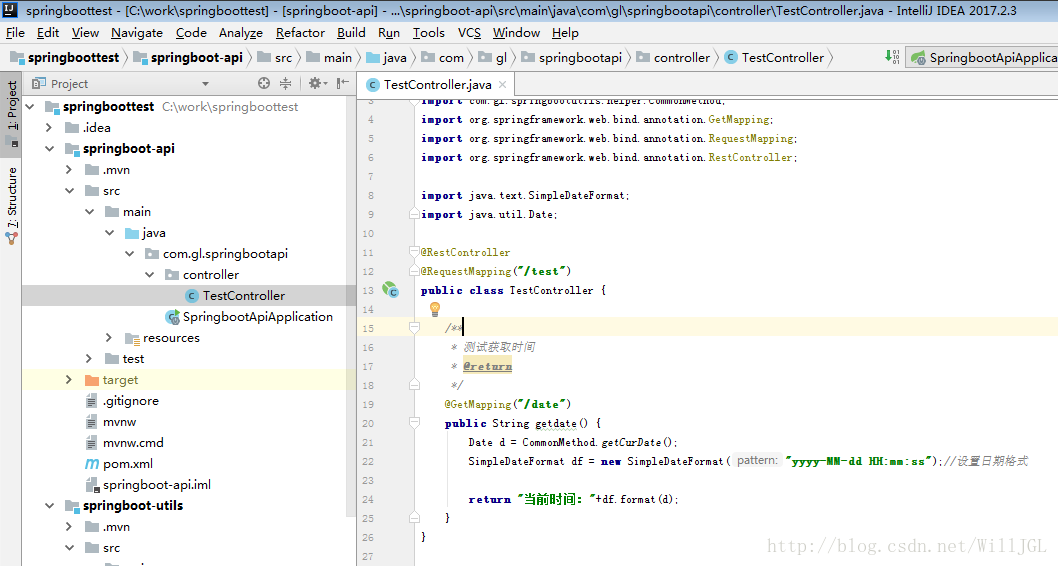Open Project panel settings gear
1058x566 pixels.
(314, 84)
